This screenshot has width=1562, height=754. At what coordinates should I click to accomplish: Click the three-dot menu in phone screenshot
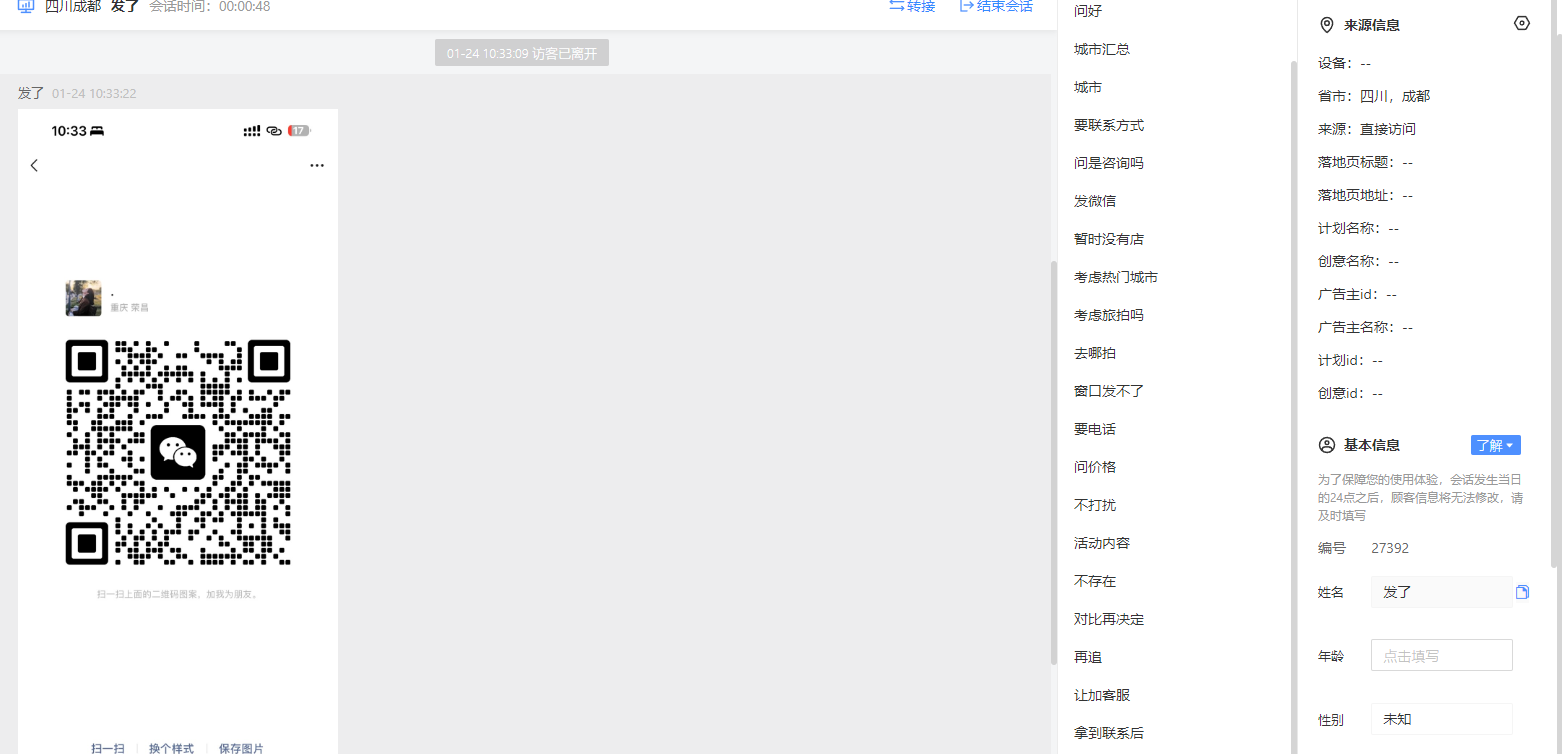coord(317,165)
